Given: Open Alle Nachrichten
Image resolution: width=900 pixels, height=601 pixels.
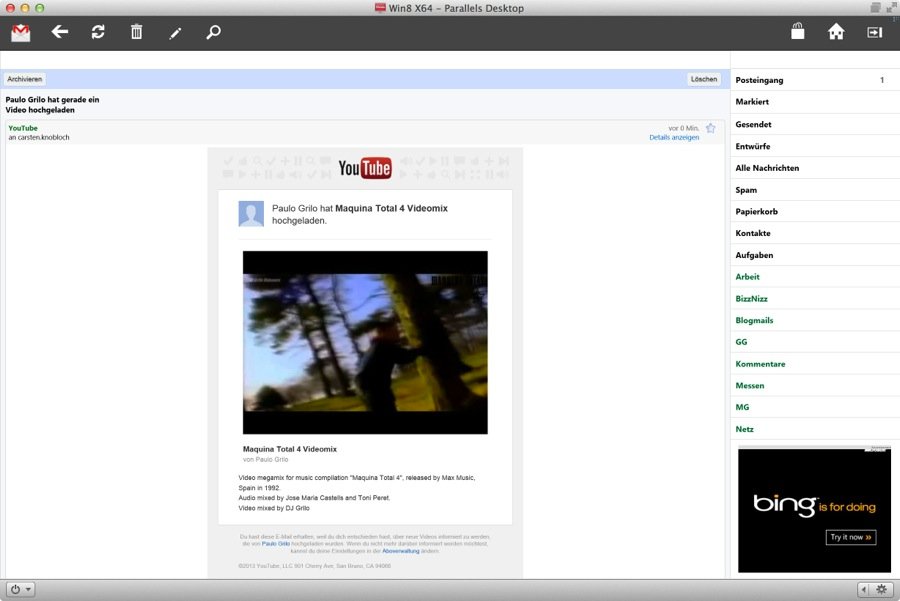Looking at the screenshot, I should 815,168.
